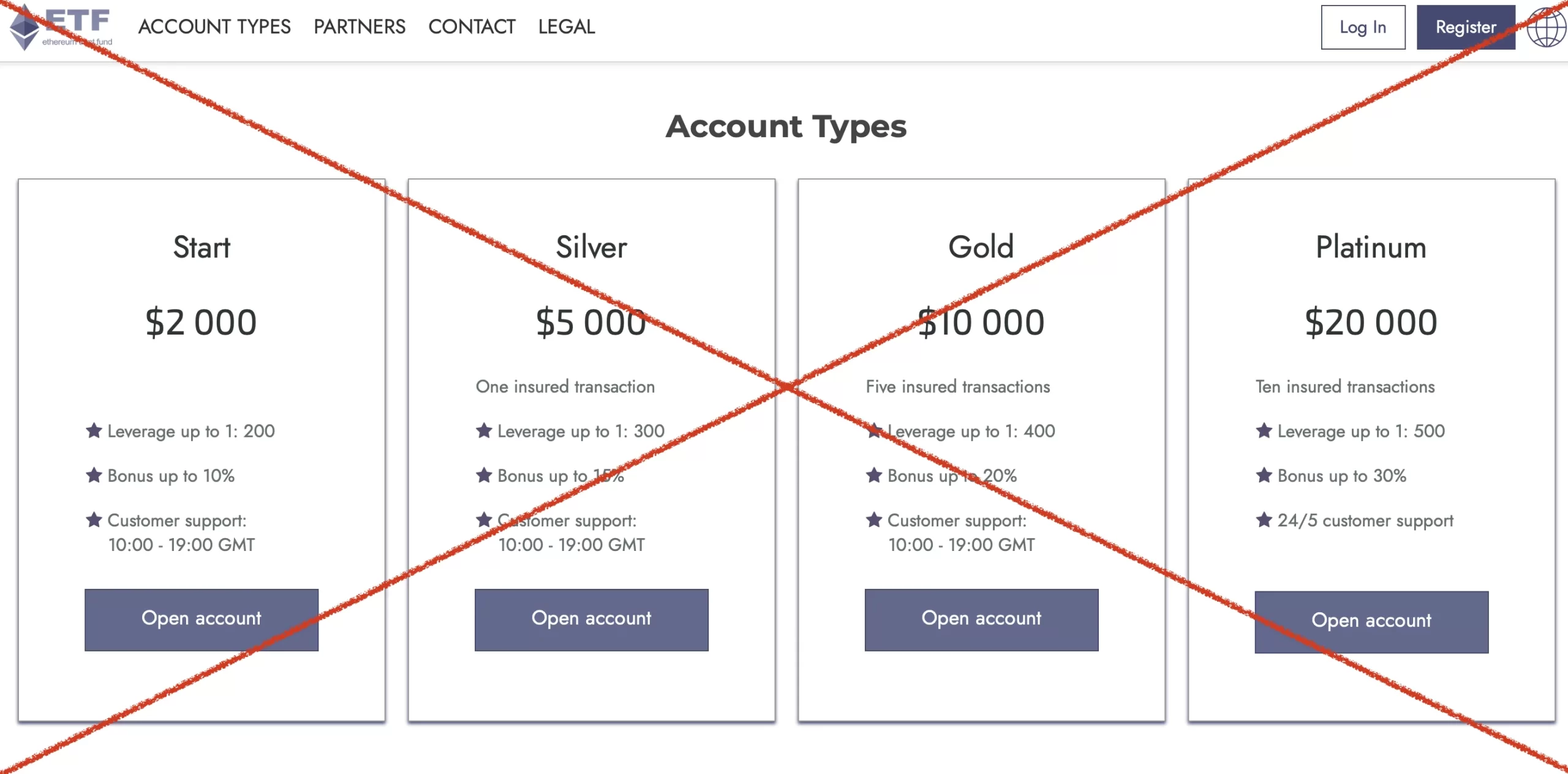This screenshot has height=774, width=1568.
Task: Select the LEGAL menu item
Action: 567,27
